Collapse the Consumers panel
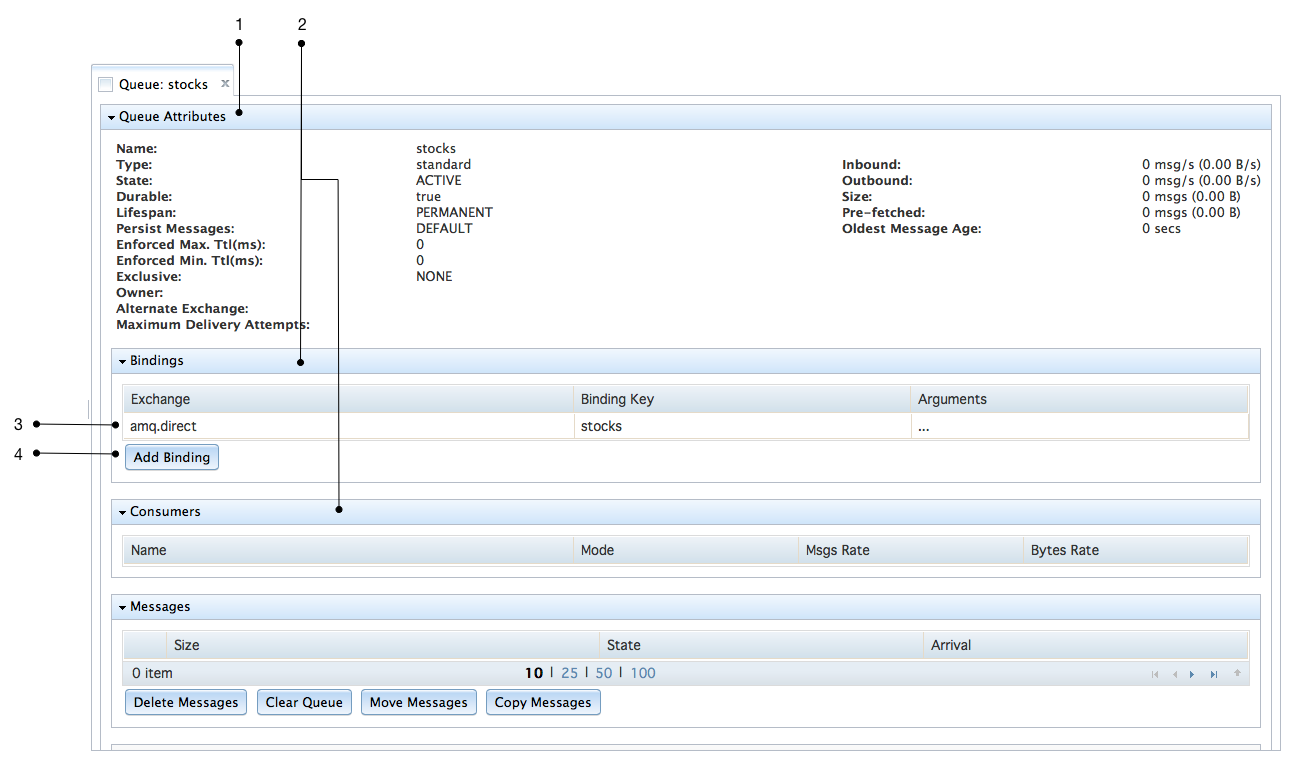The width and height of the screenshot is (1300, 768). (x=123, y=512)
